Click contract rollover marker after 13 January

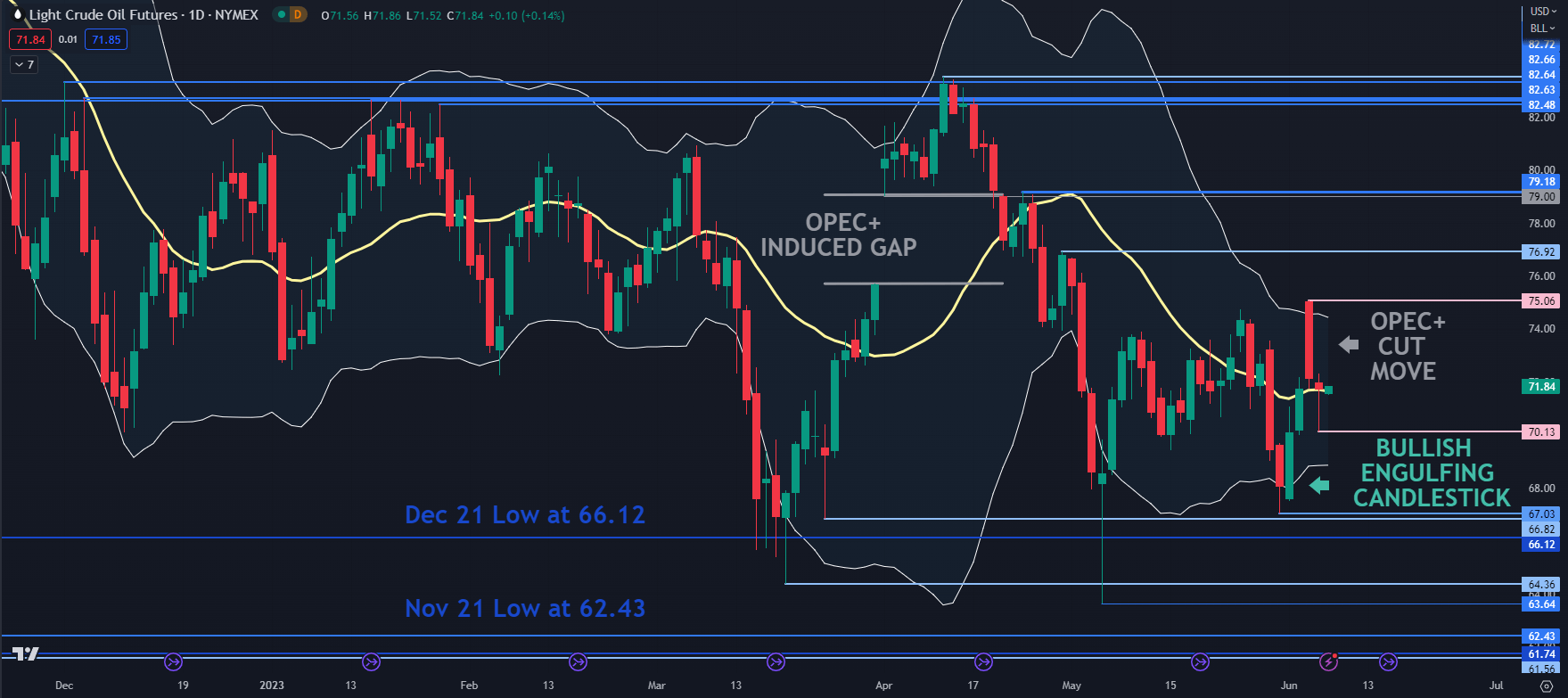(372, 661)
